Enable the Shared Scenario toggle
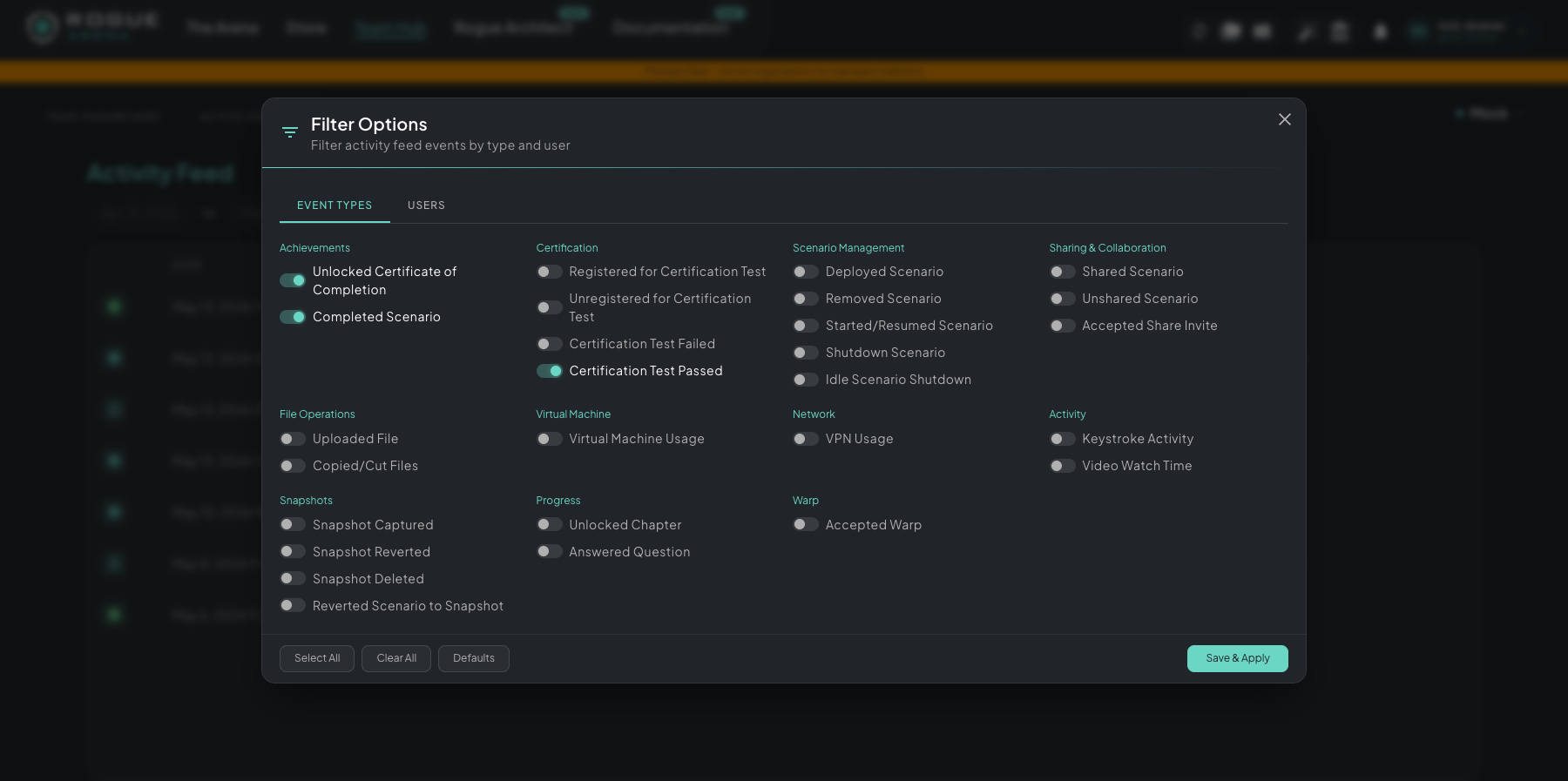This screenshot has width=1568, height=781. click(1063, 272)
